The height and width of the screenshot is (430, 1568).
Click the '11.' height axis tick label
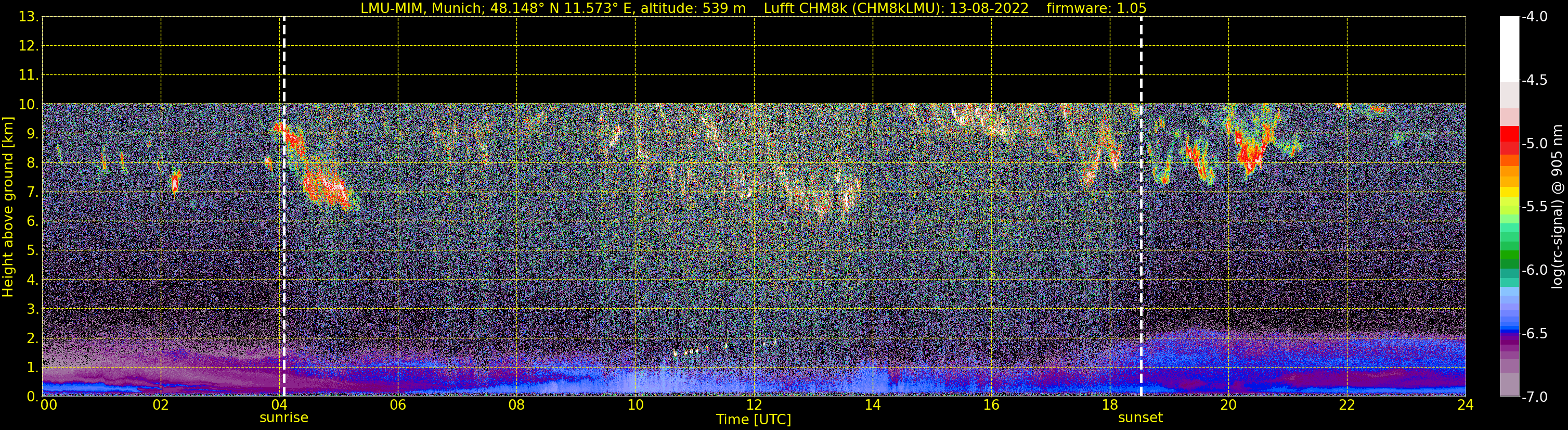pyautogui.click(x=29, y=75)
